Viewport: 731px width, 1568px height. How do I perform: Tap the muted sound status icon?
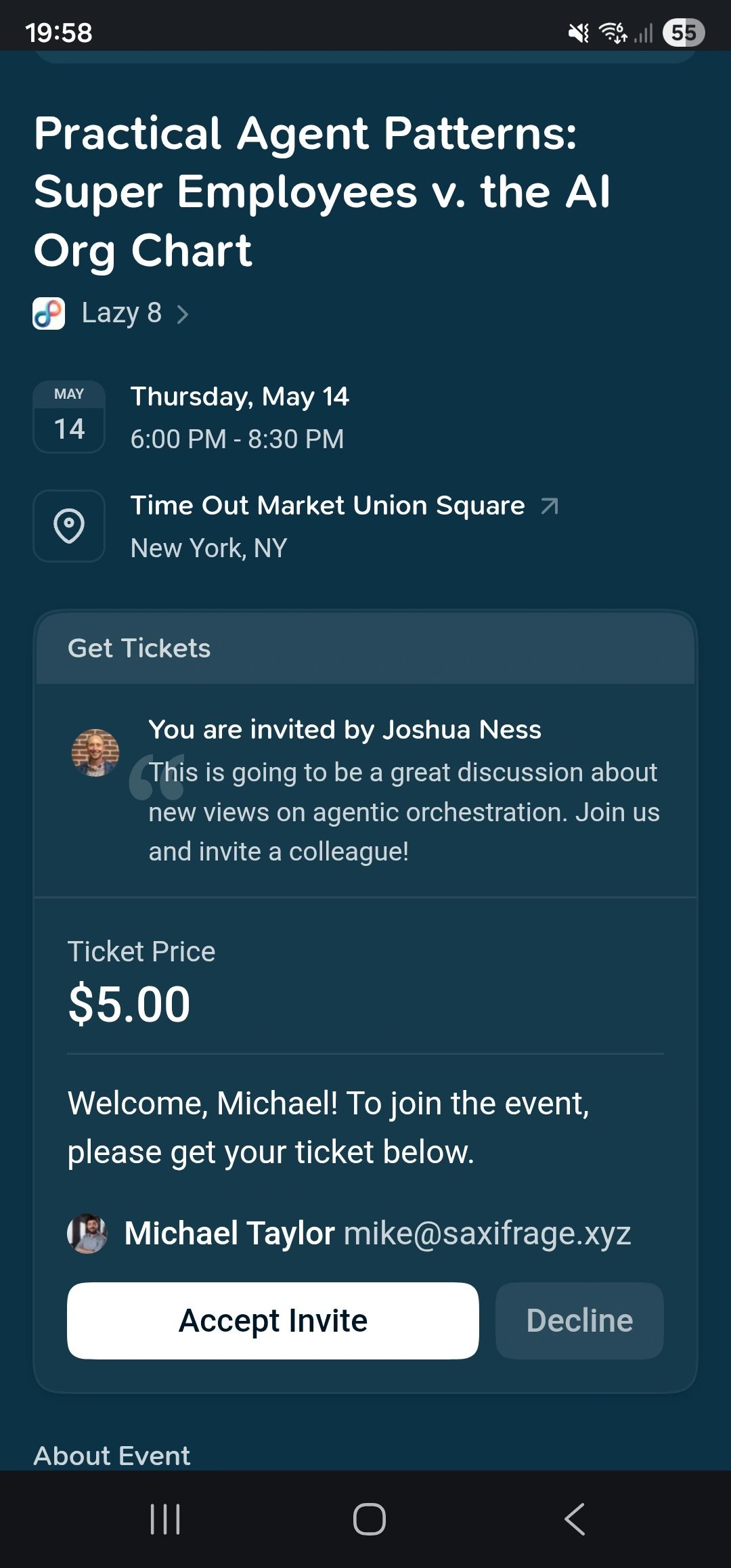(579, 32)
